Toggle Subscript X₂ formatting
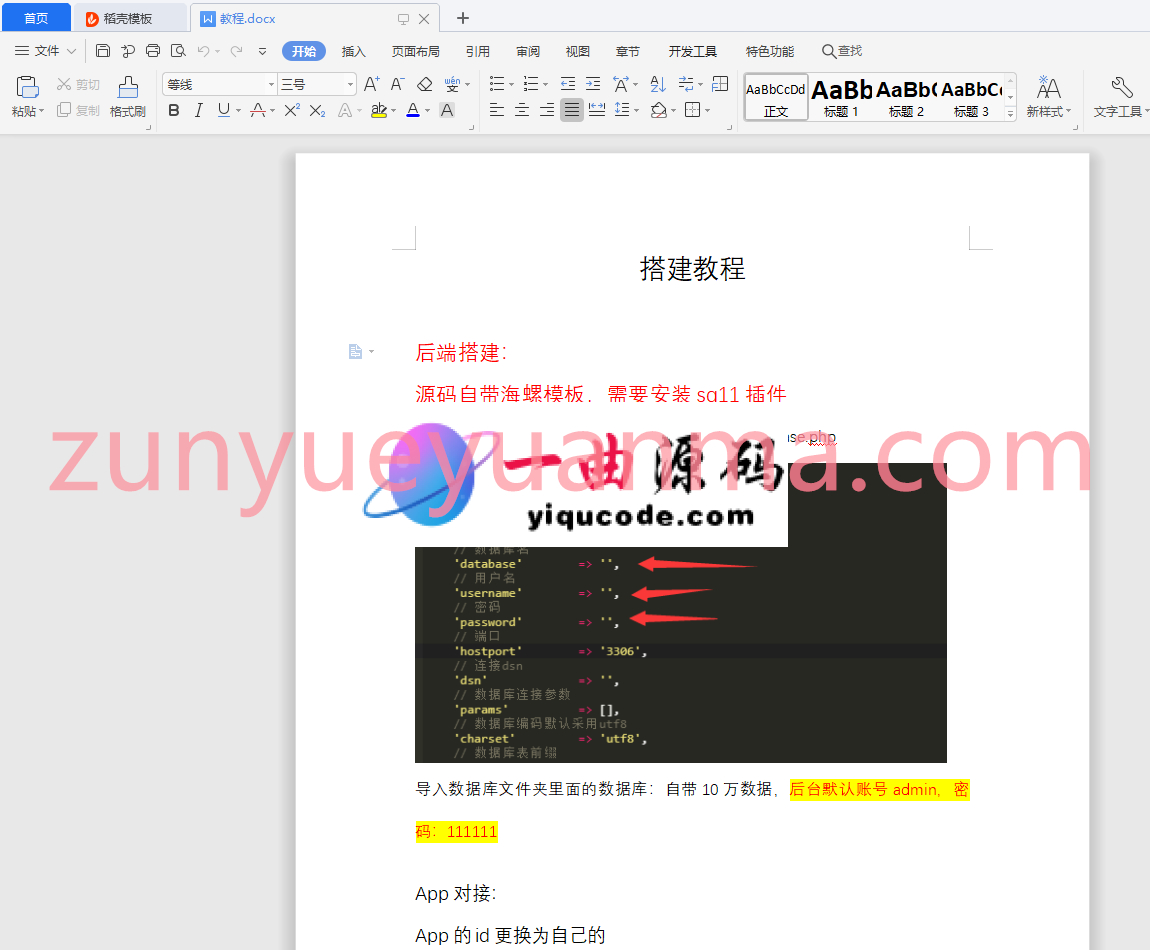This screenshot has width=1150, height=950. (x=317, y=111)
